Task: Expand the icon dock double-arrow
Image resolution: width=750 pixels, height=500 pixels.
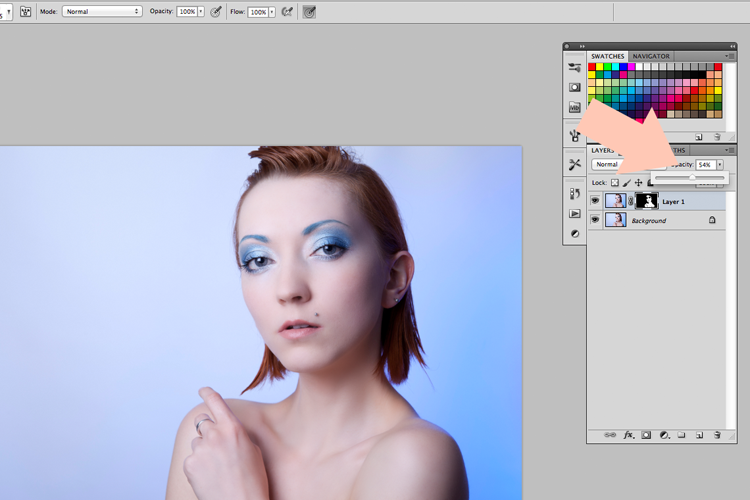Action: pos(582,46)
